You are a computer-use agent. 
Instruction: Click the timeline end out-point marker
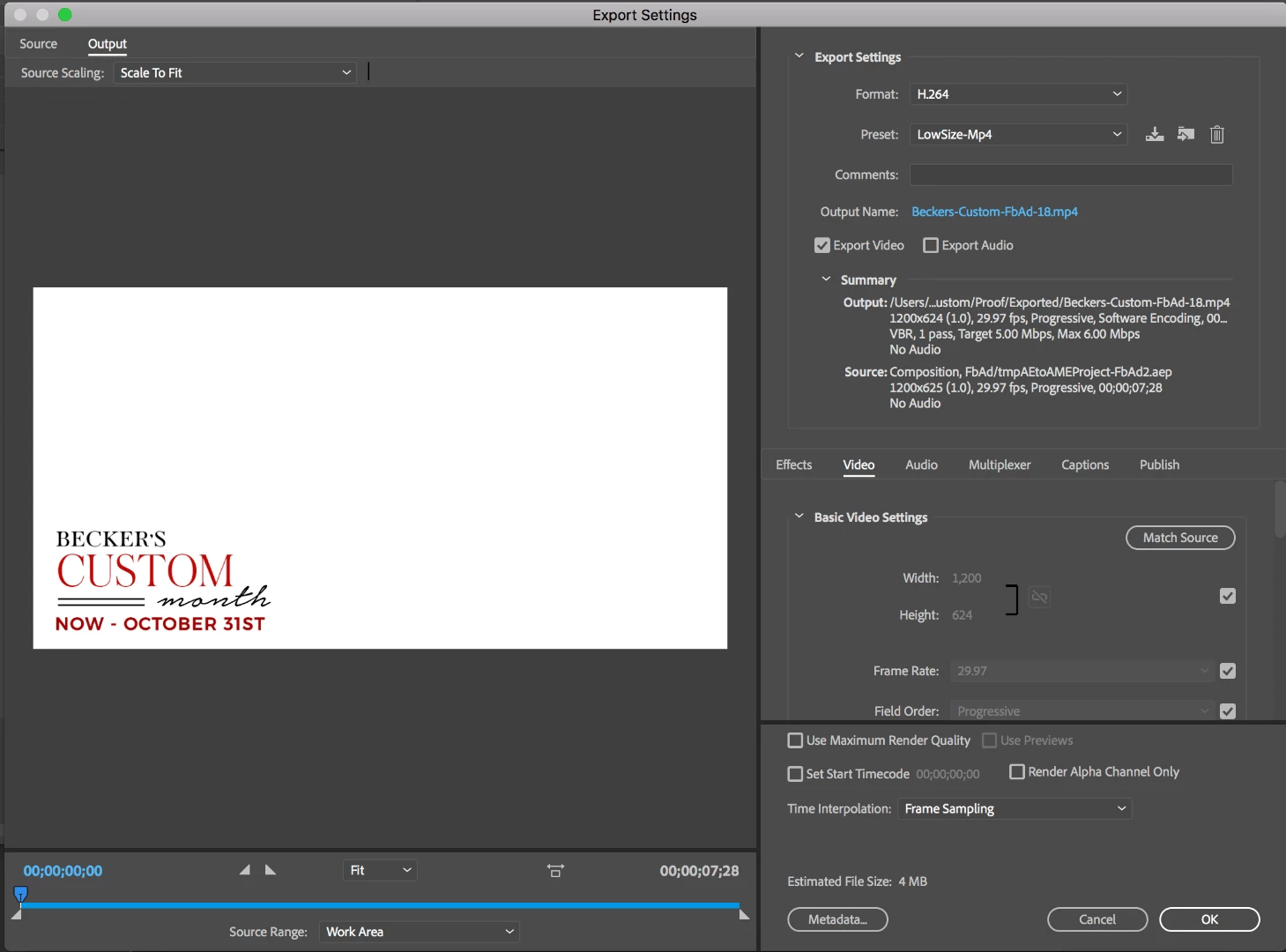coord(744,914)
